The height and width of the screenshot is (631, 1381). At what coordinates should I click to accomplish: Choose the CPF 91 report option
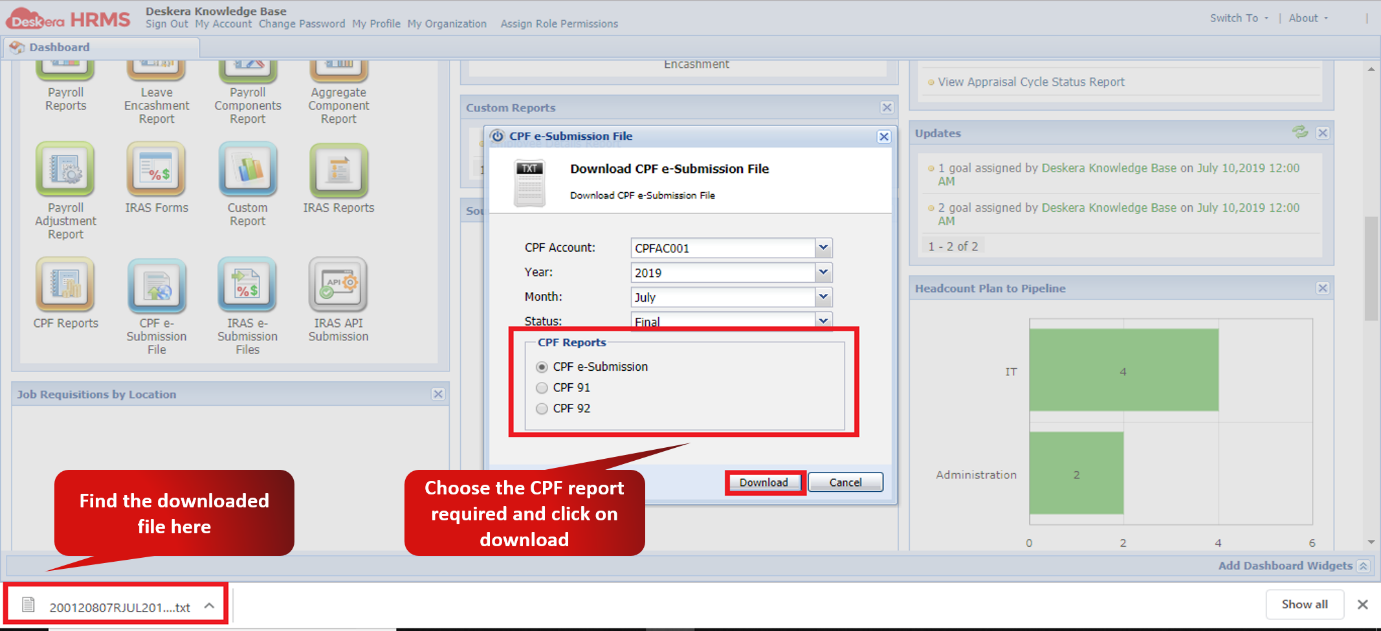541,388
